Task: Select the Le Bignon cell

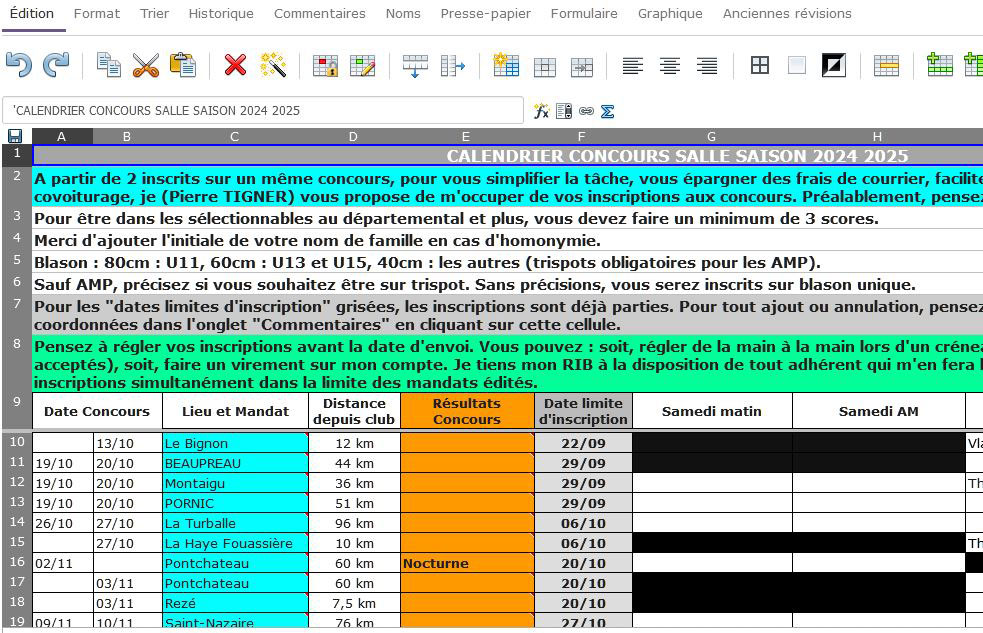Action: pos(235,443)
